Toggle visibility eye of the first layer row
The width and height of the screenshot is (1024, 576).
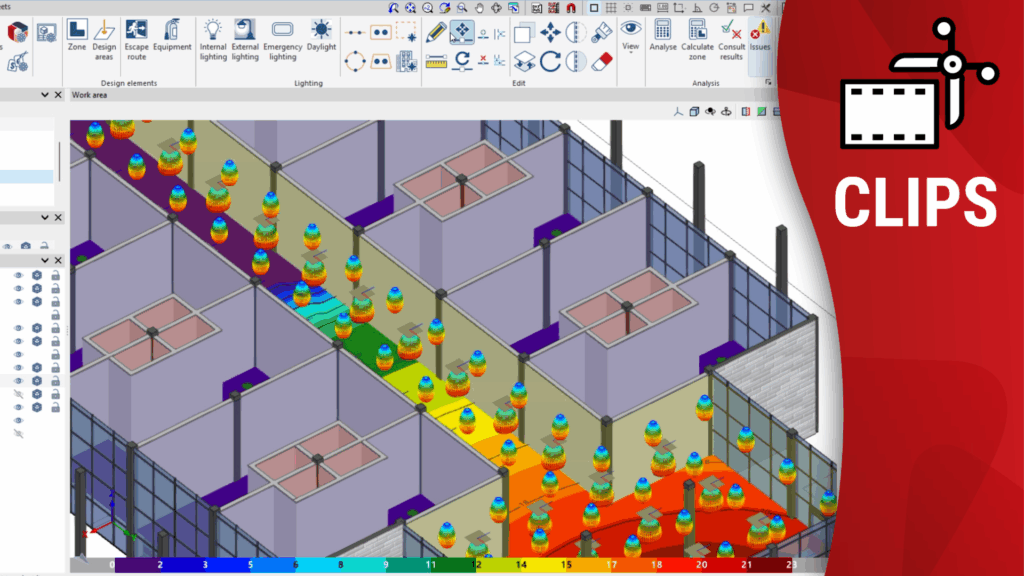[x=18, y=275]
